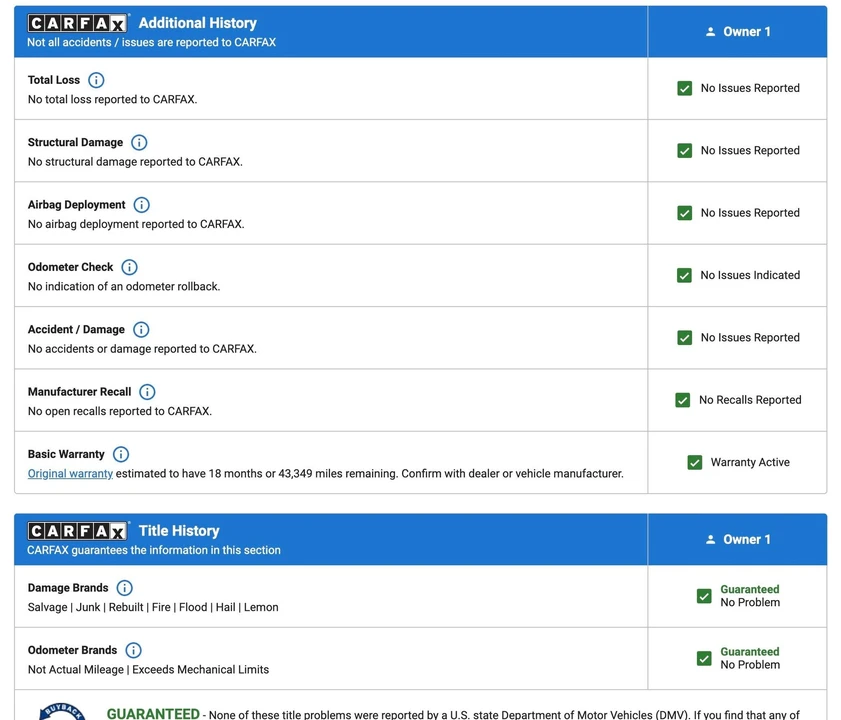841x720 pixels.
Task: Click the Title History heading
Action: pos(179,531)
